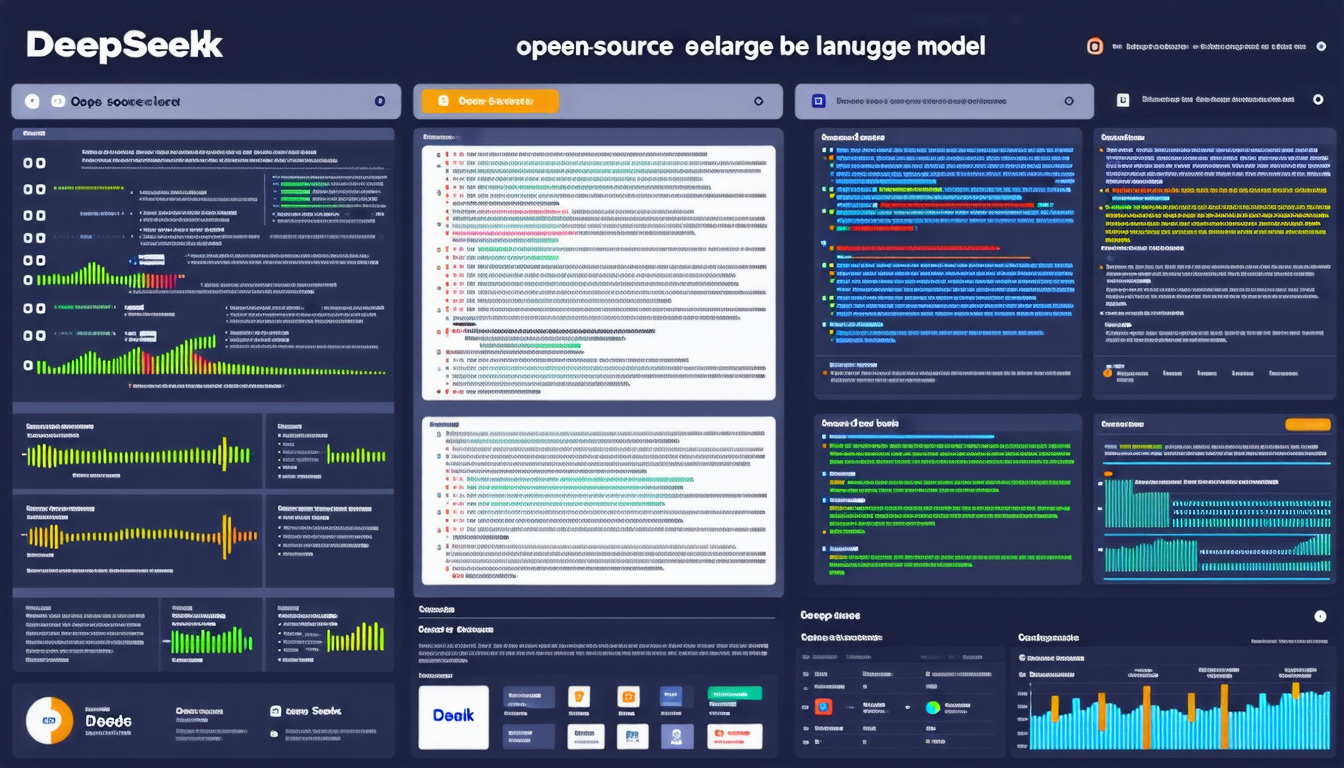Click the second white tile with orange square icon

(628, 697)
